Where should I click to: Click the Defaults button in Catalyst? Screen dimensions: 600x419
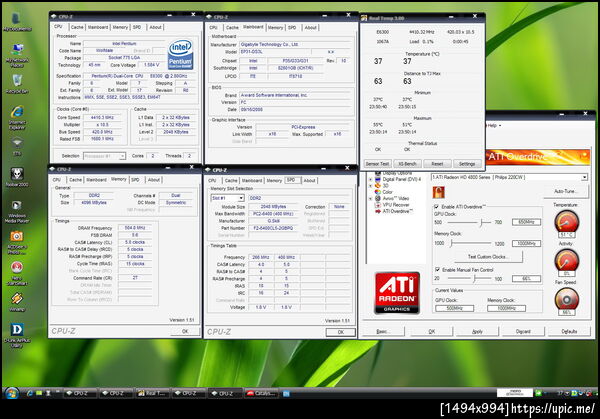point(569,331)
